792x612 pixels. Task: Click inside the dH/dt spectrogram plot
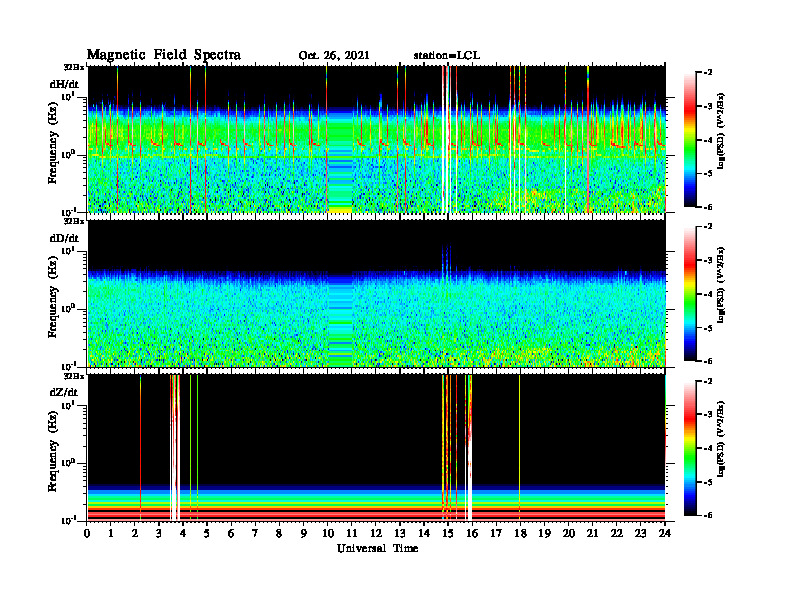coord(376,139)
